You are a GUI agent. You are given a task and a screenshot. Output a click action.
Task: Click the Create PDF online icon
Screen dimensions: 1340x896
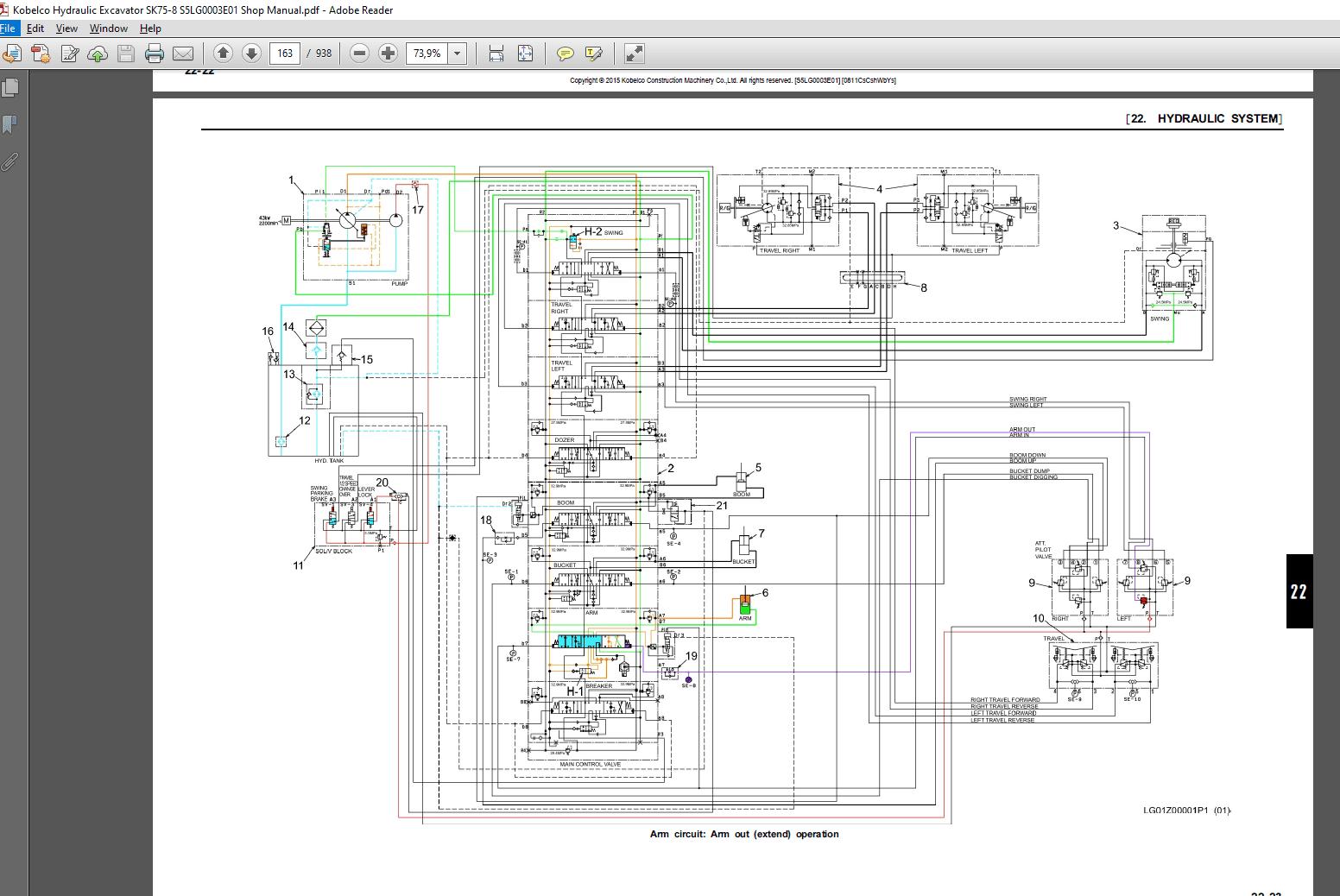(41, 54)
